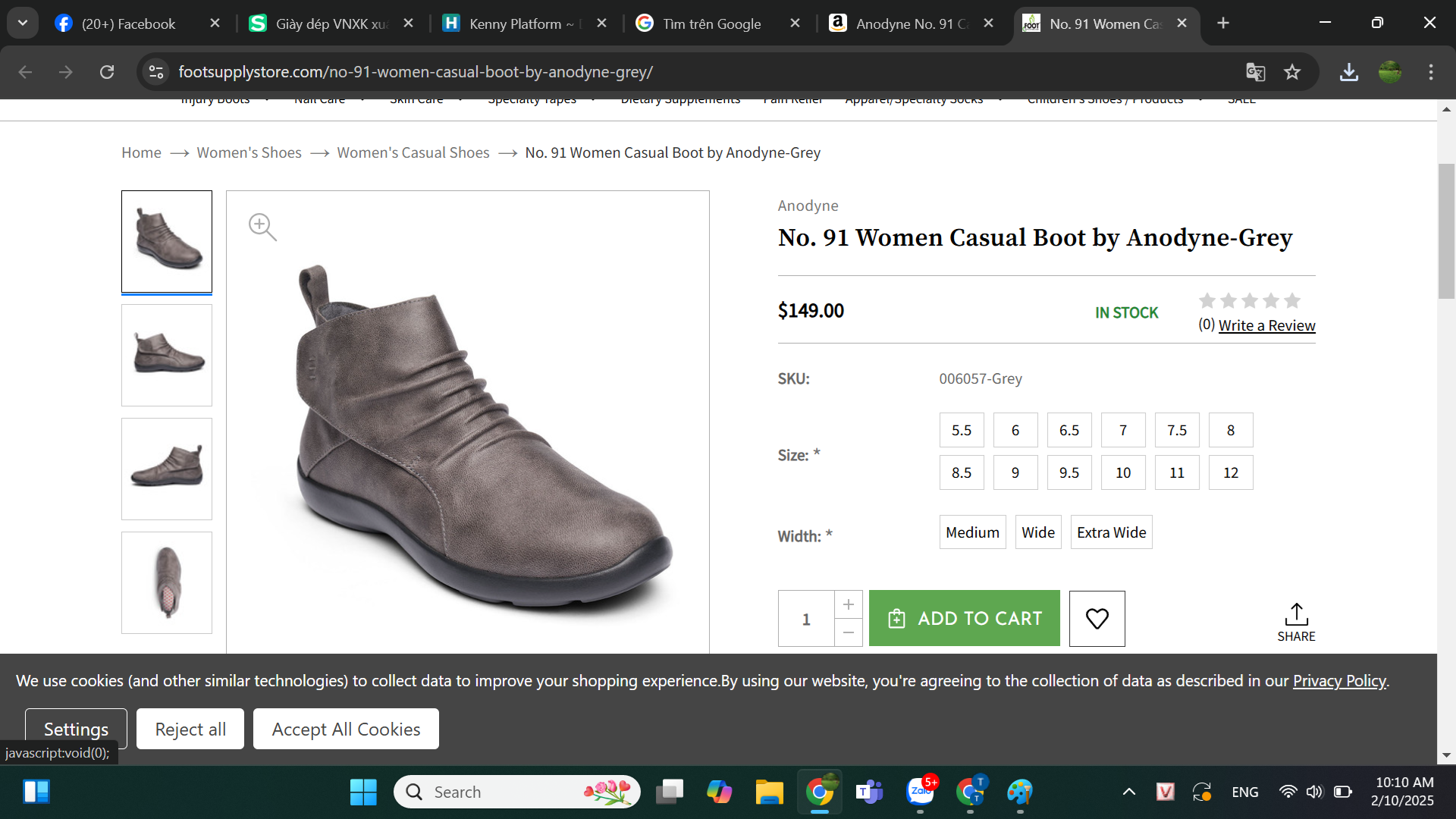
Task: Open Microsoft Teams from taskbar
Action: (869, 792)
